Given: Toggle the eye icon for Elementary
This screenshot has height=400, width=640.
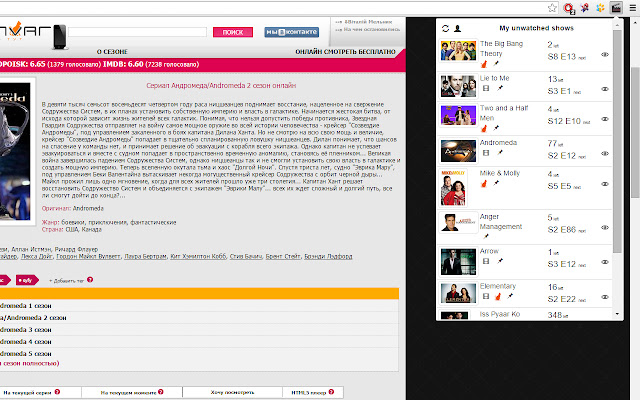Looking at the screenshot, I should [x=605, y=298].
